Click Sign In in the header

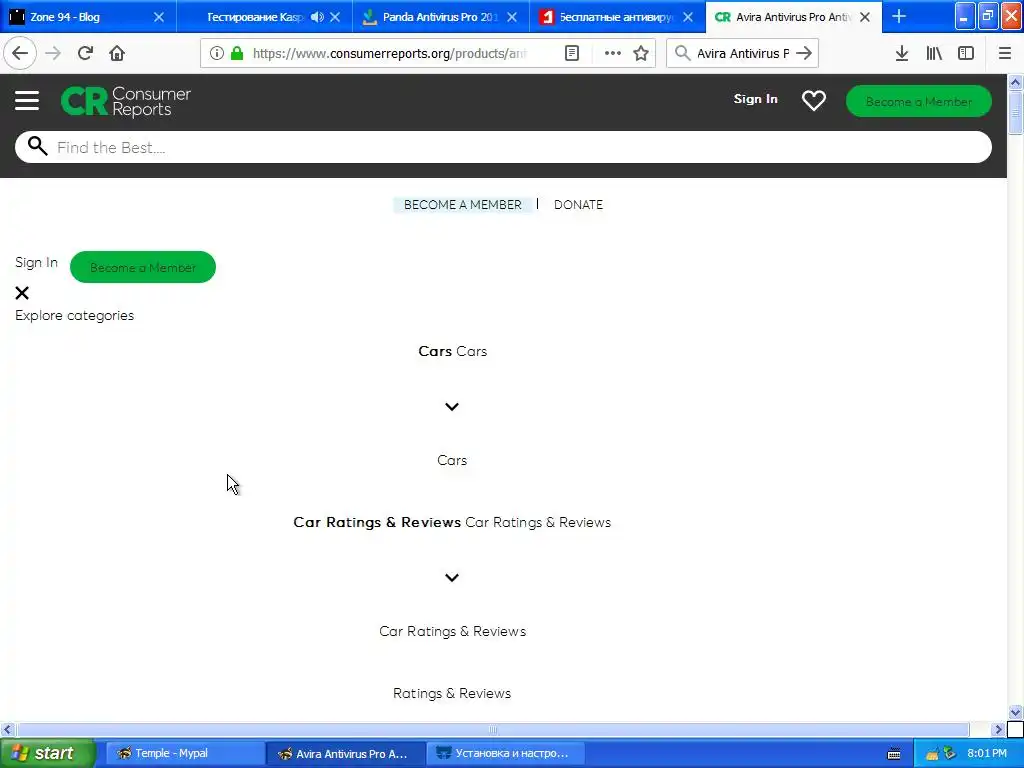point(756,99)
